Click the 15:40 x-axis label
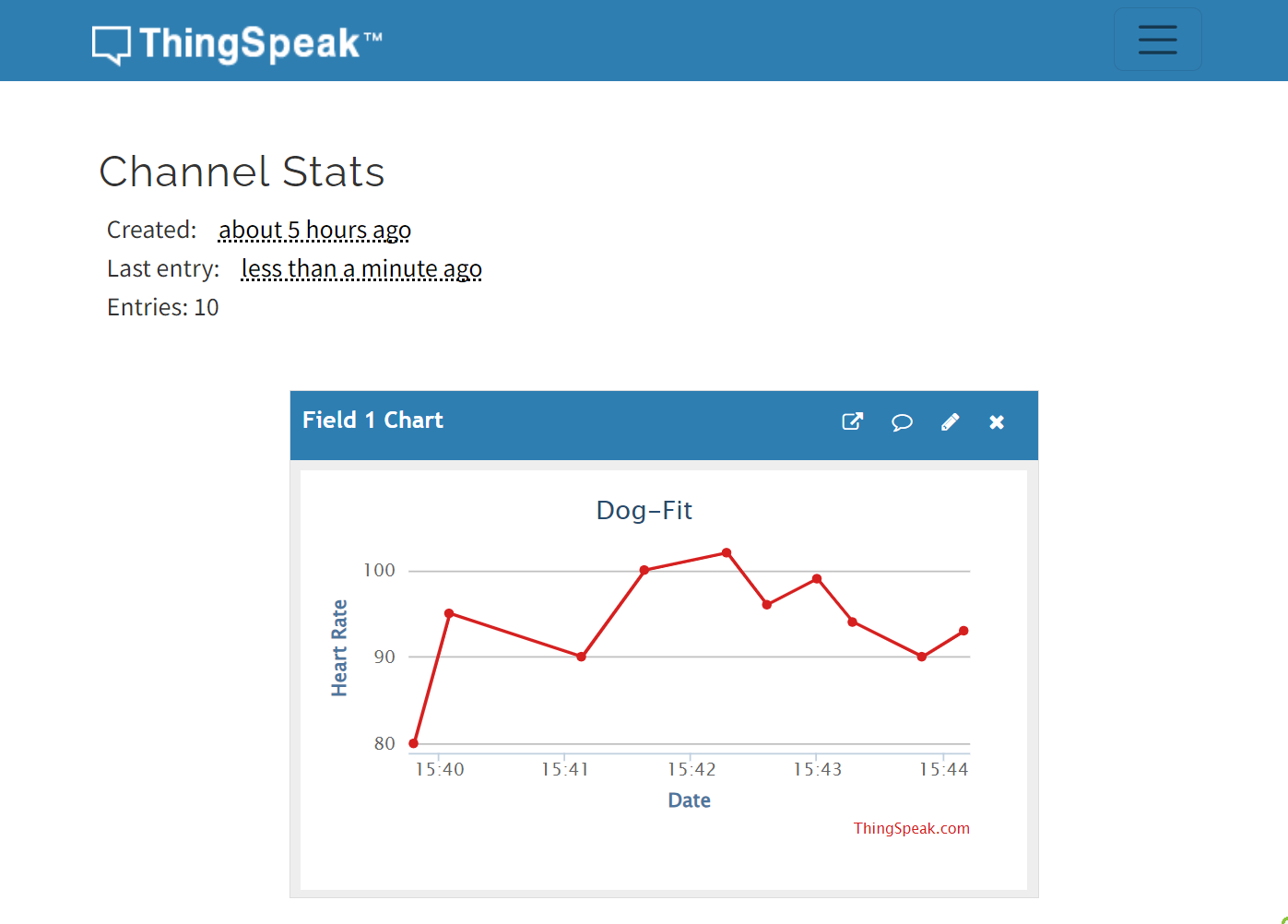This screenshot has height=924, width=1288. click(x=440, y=769)
